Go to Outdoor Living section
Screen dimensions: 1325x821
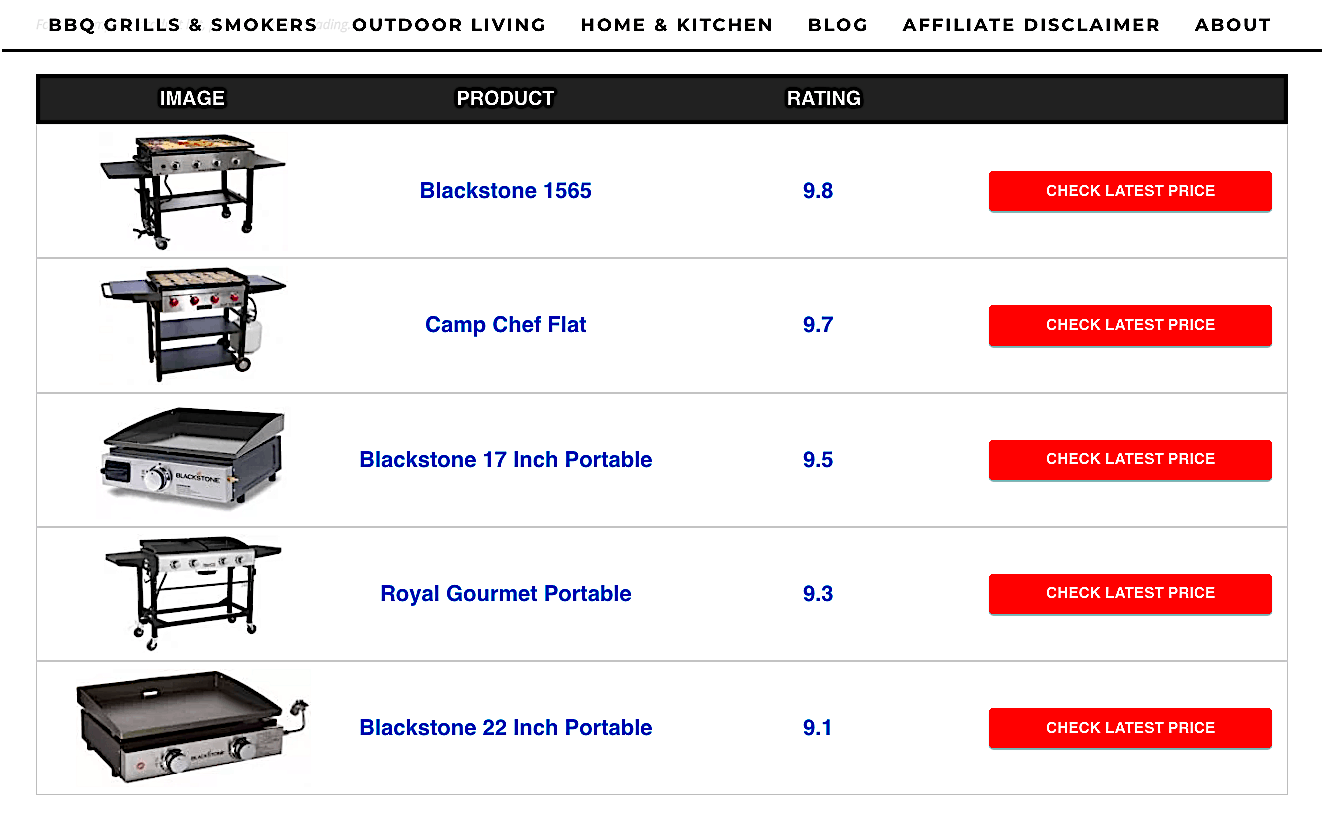(449, 25)
